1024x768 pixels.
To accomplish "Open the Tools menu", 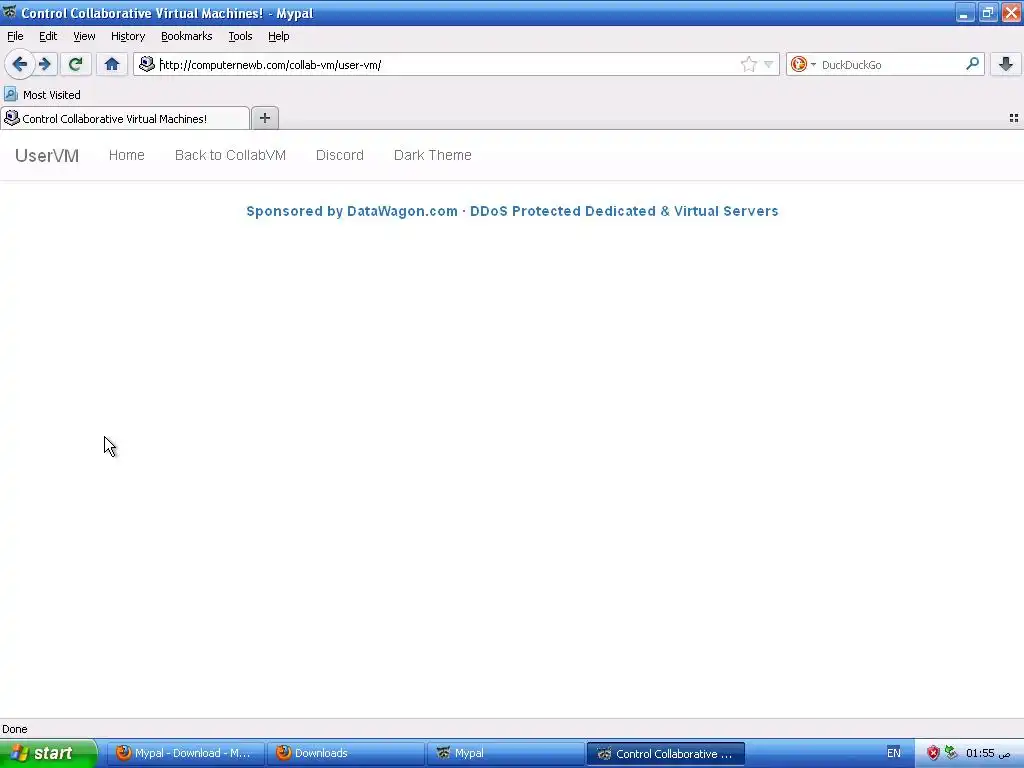I will pos(240,36).
